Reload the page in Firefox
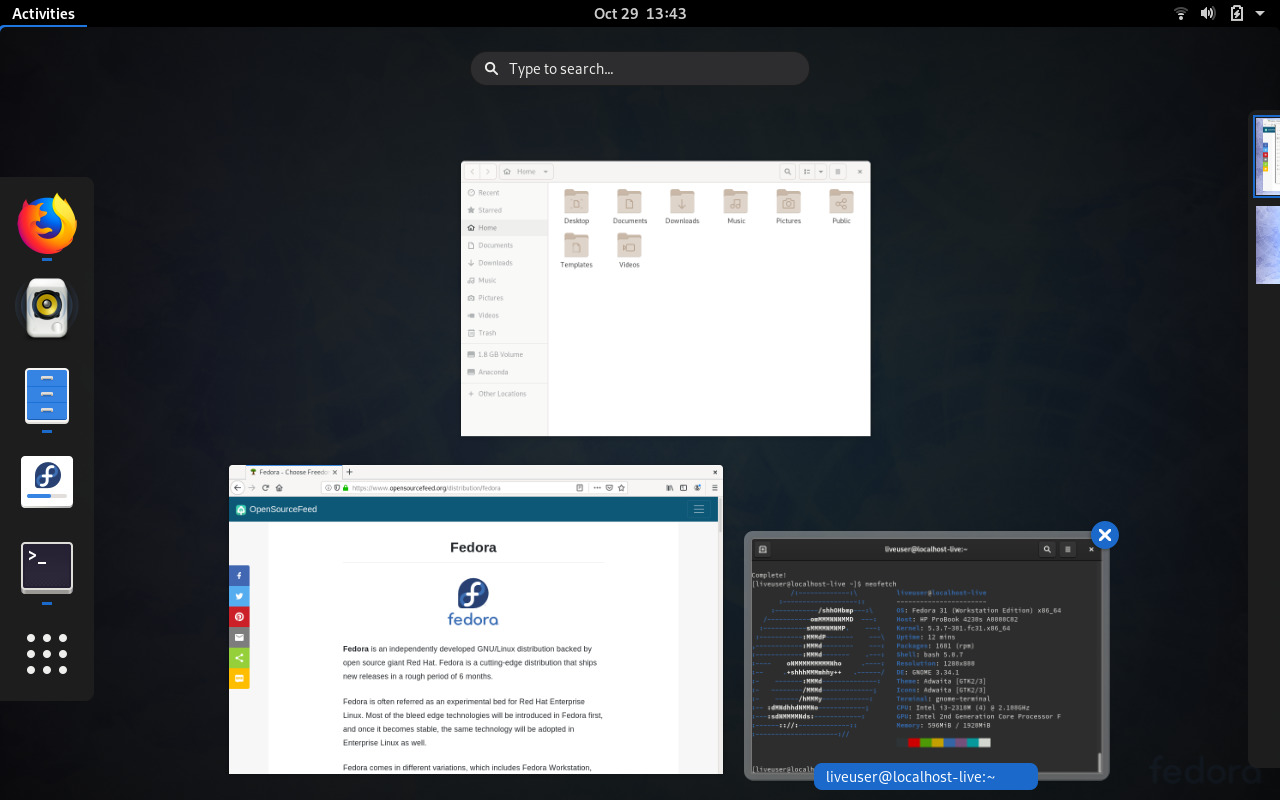The width and height of the screenshot is (1280, 800). [x=265, y=488]
